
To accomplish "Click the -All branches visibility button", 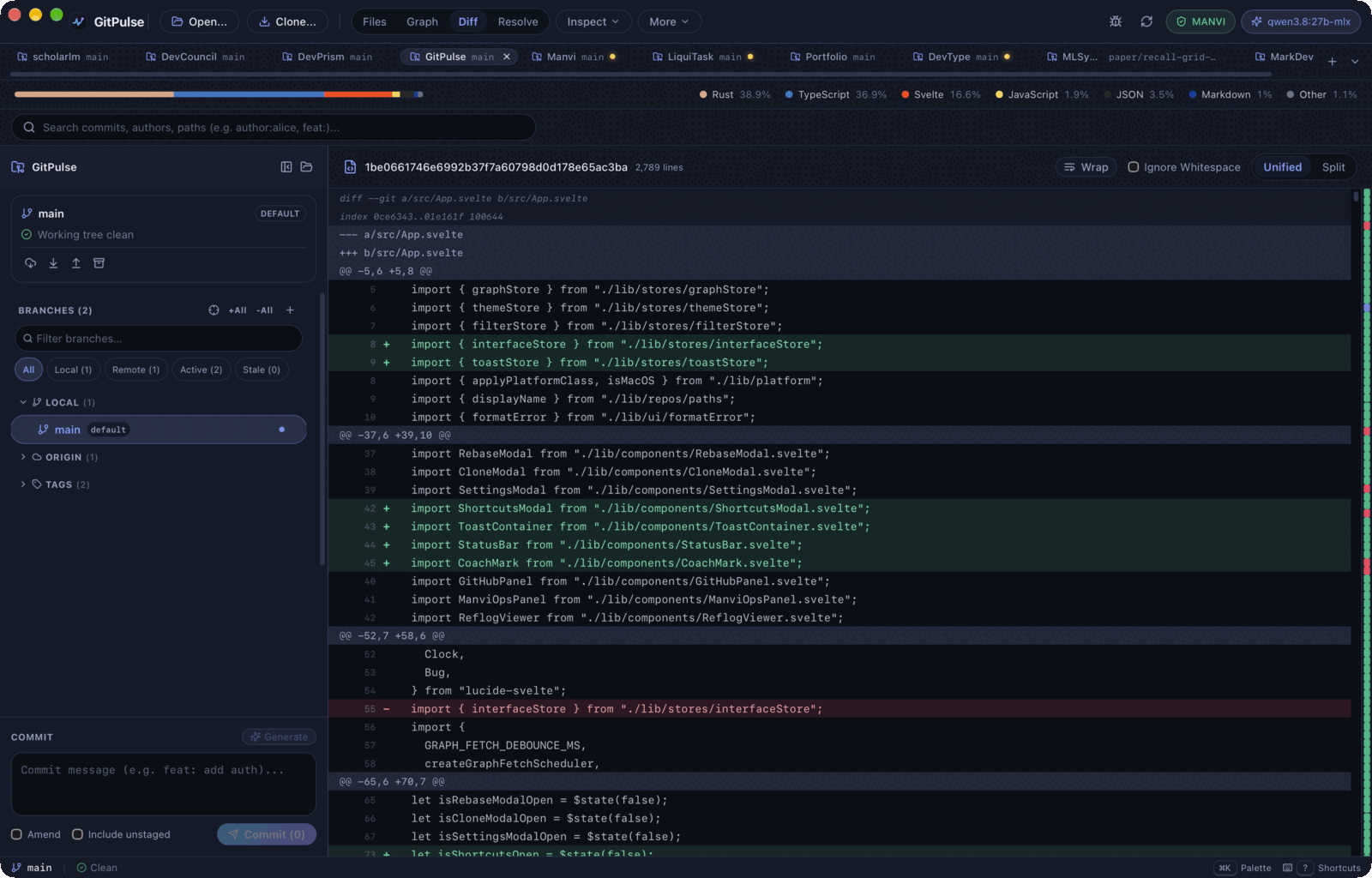I will [x=265, y=310].
